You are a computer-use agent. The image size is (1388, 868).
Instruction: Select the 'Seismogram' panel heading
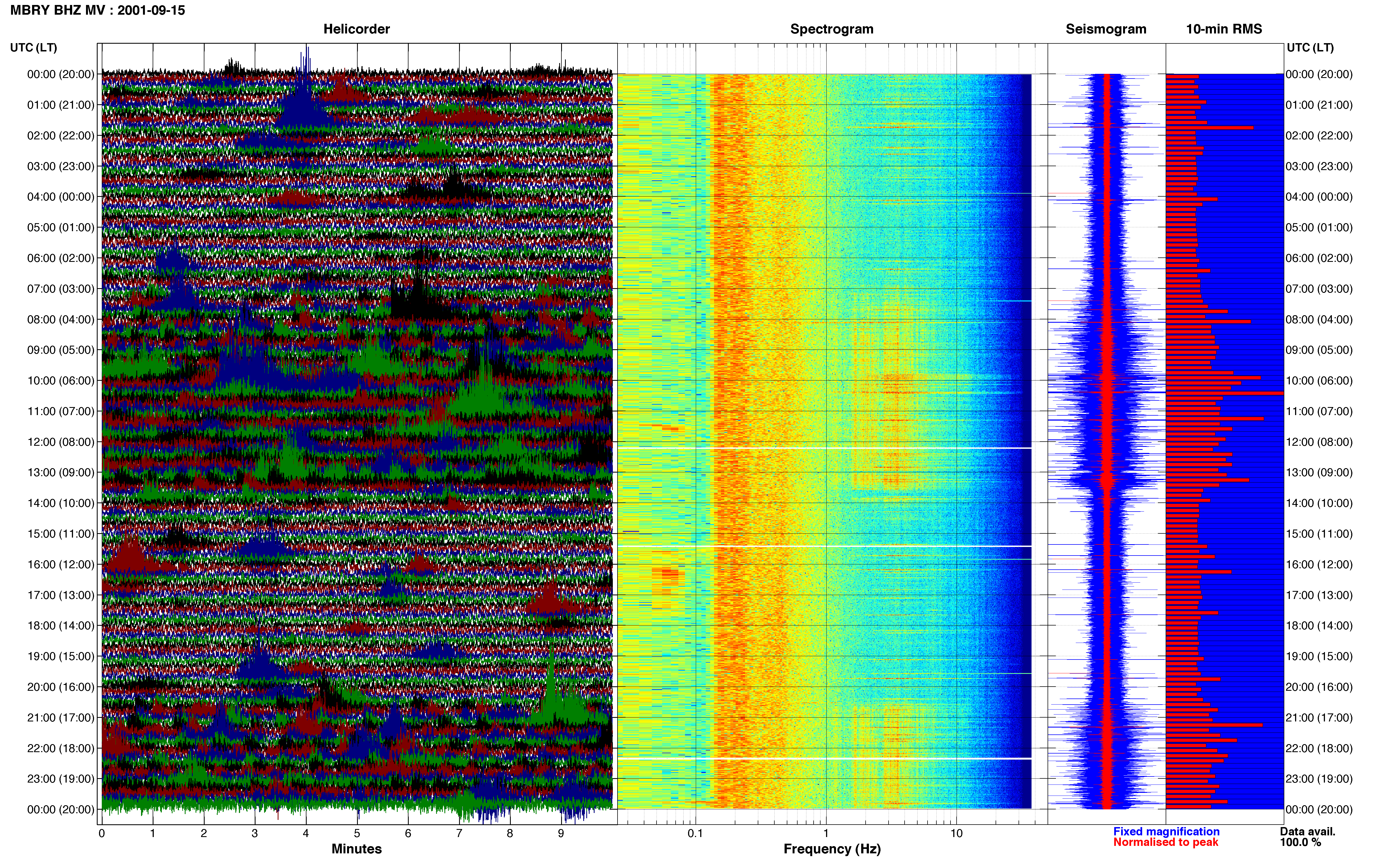coord(1106,29)
